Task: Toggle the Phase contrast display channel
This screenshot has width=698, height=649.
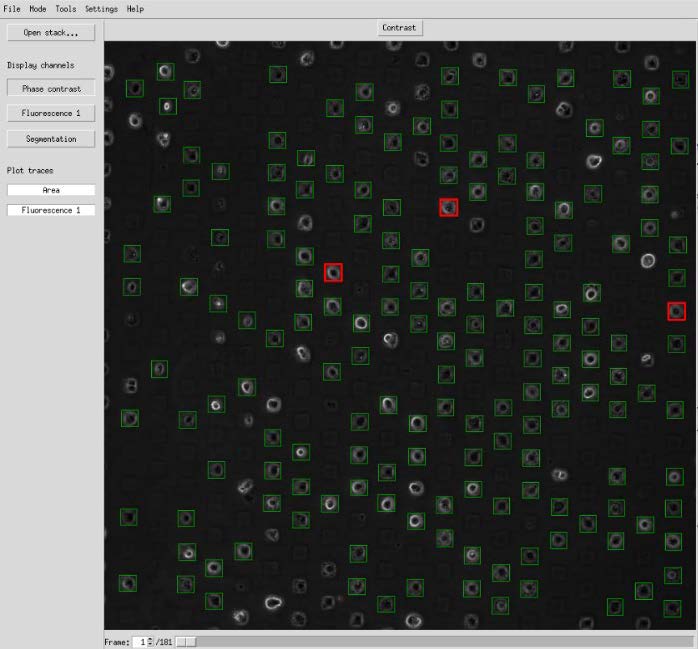Action: pyautogui.click(x=51, y=89)
